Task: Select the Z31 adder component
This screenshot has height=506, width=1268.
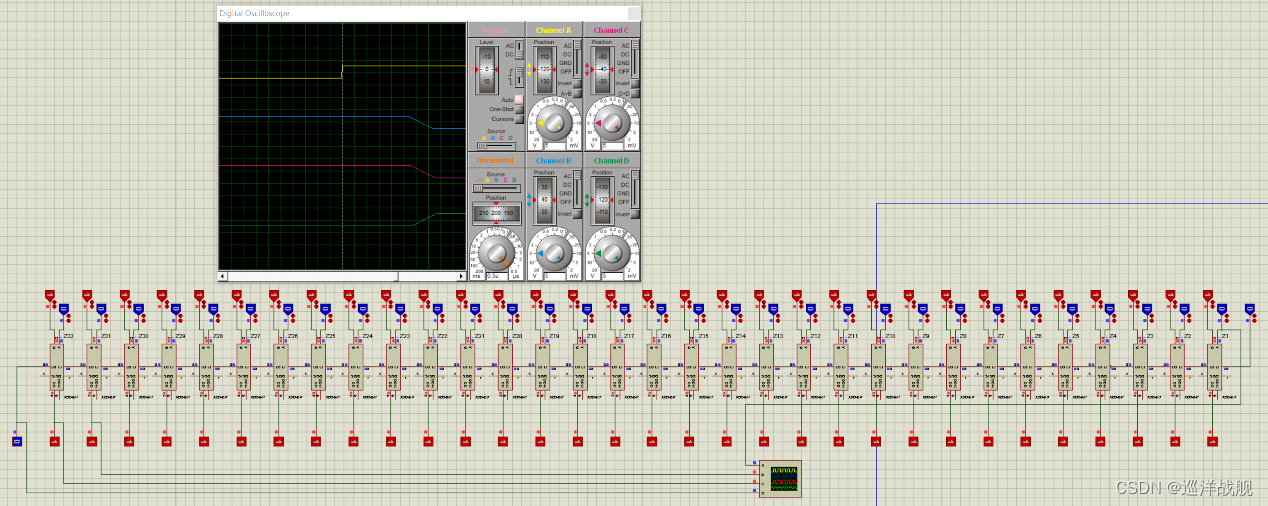Action: pos(94,366)
